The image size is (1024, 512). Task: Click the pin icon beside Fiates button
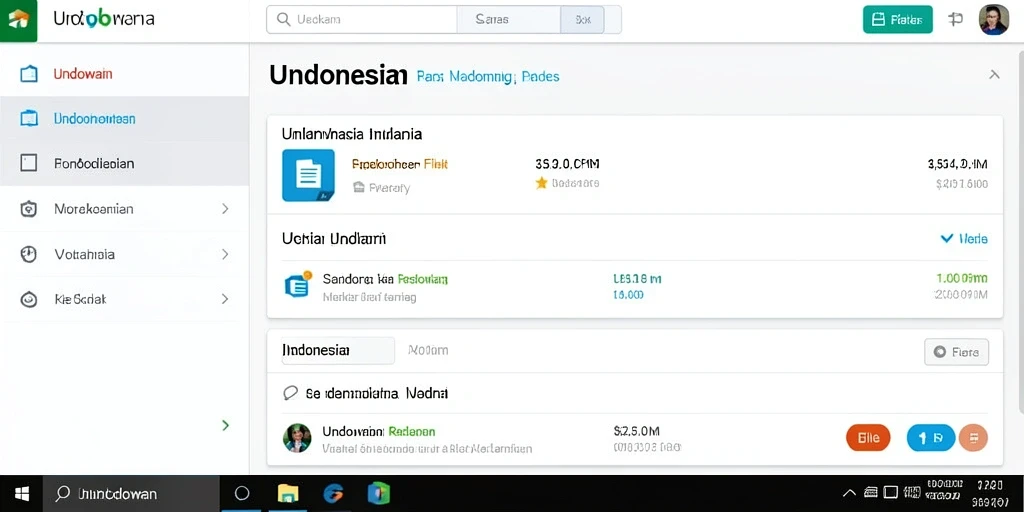click(x=955, y=20)
